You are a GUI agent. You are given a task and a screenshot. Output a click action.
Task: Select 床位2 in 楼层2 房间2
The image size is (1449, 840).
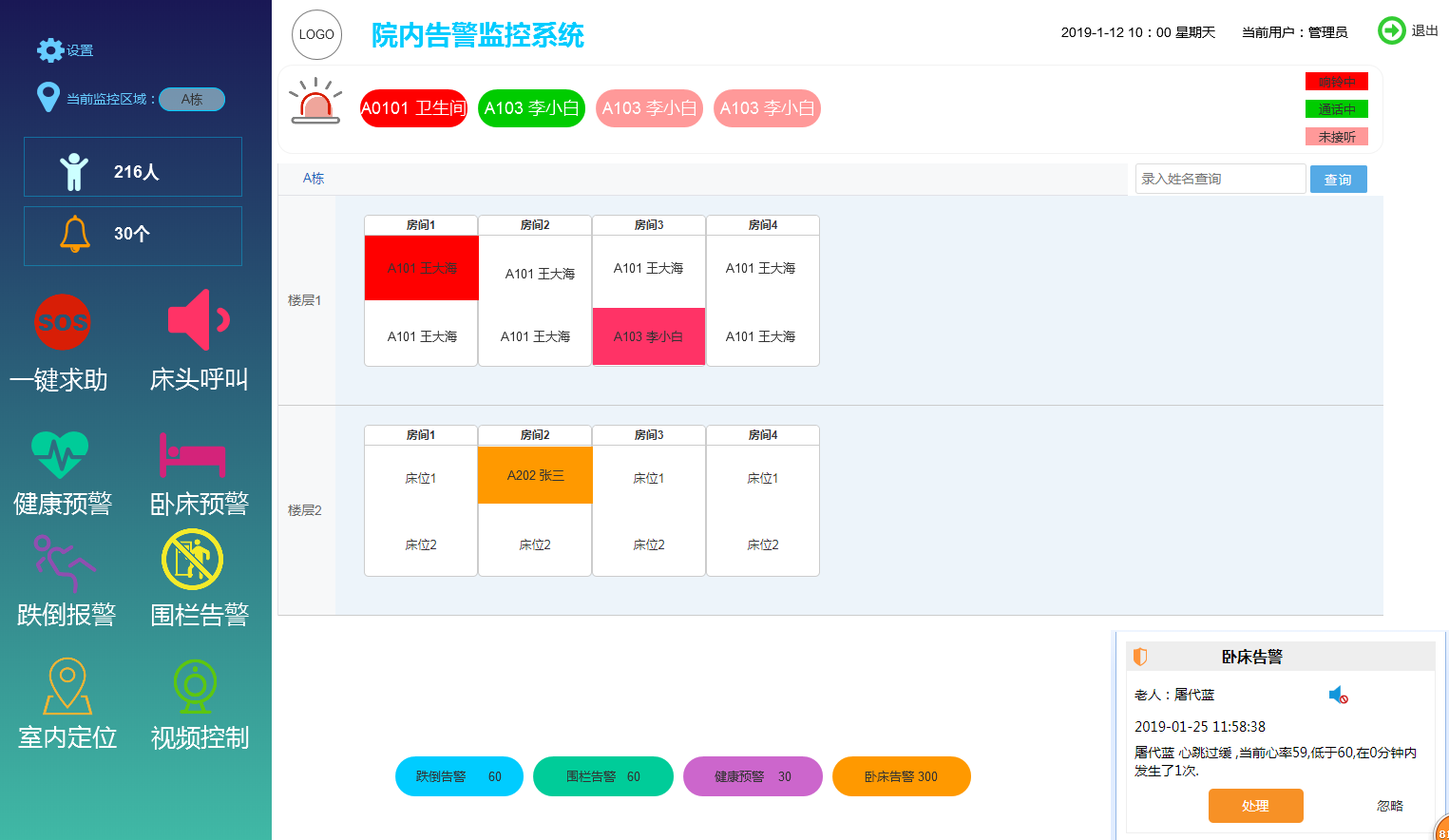click(x=535, y=544)
